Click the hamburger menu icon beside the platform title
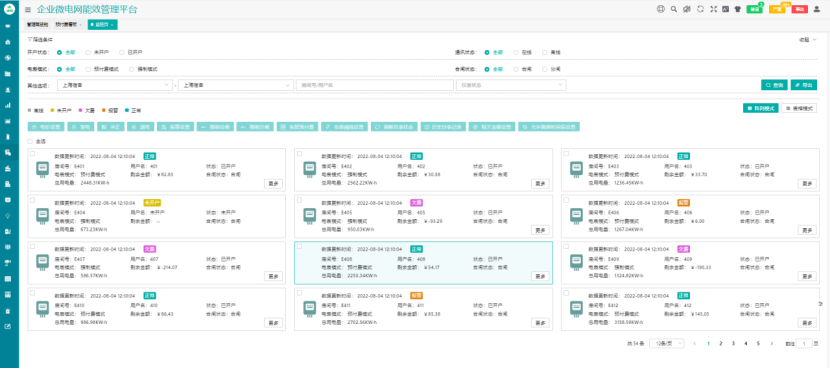This screenshot has height=369, width=830. click(x=28, y=10)
